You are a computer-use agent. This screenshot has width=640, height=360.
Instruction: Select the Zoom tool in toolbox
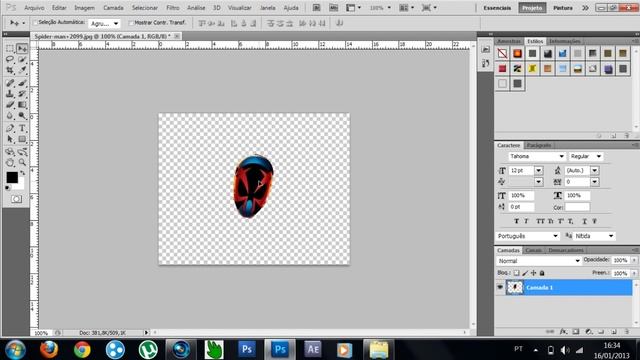pyautogui.click(x=22, y=163)
